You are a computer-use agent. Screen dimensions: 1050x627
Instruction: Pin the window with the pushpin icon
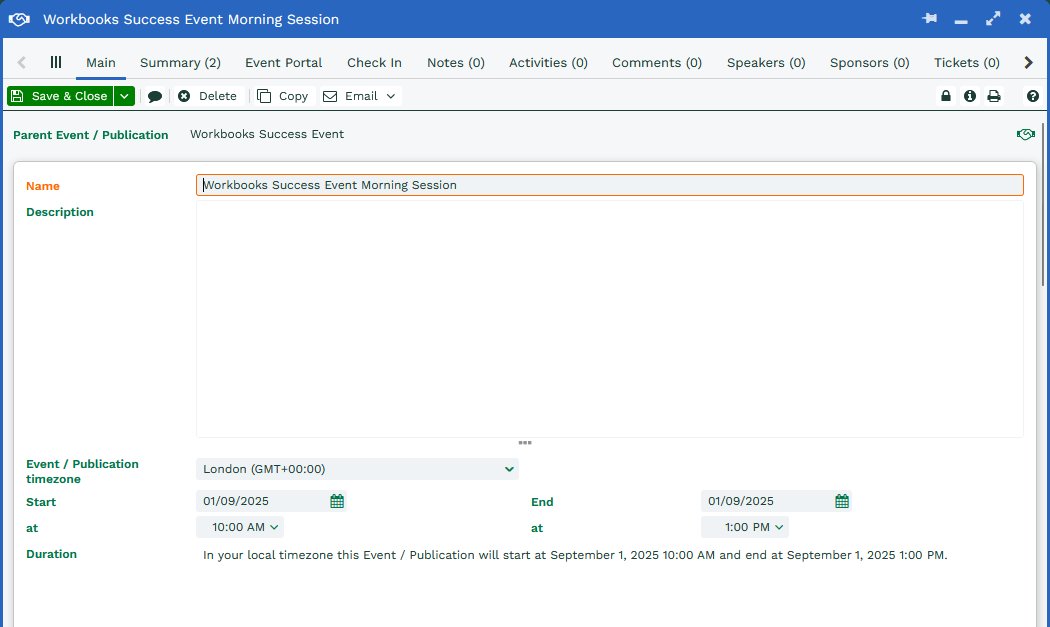coord(929,19)
